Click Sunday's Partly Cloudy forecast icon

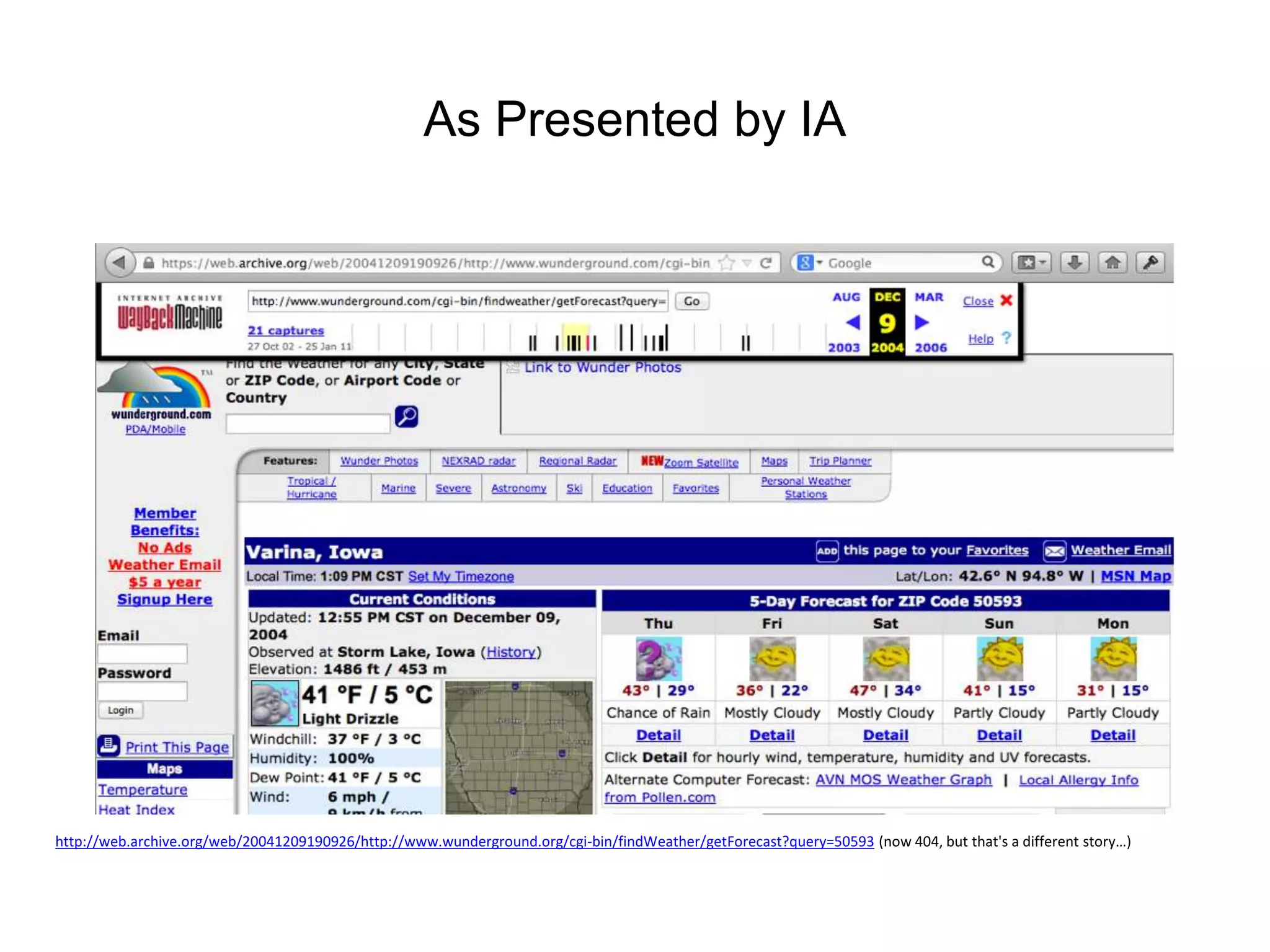coord(1000,658)
